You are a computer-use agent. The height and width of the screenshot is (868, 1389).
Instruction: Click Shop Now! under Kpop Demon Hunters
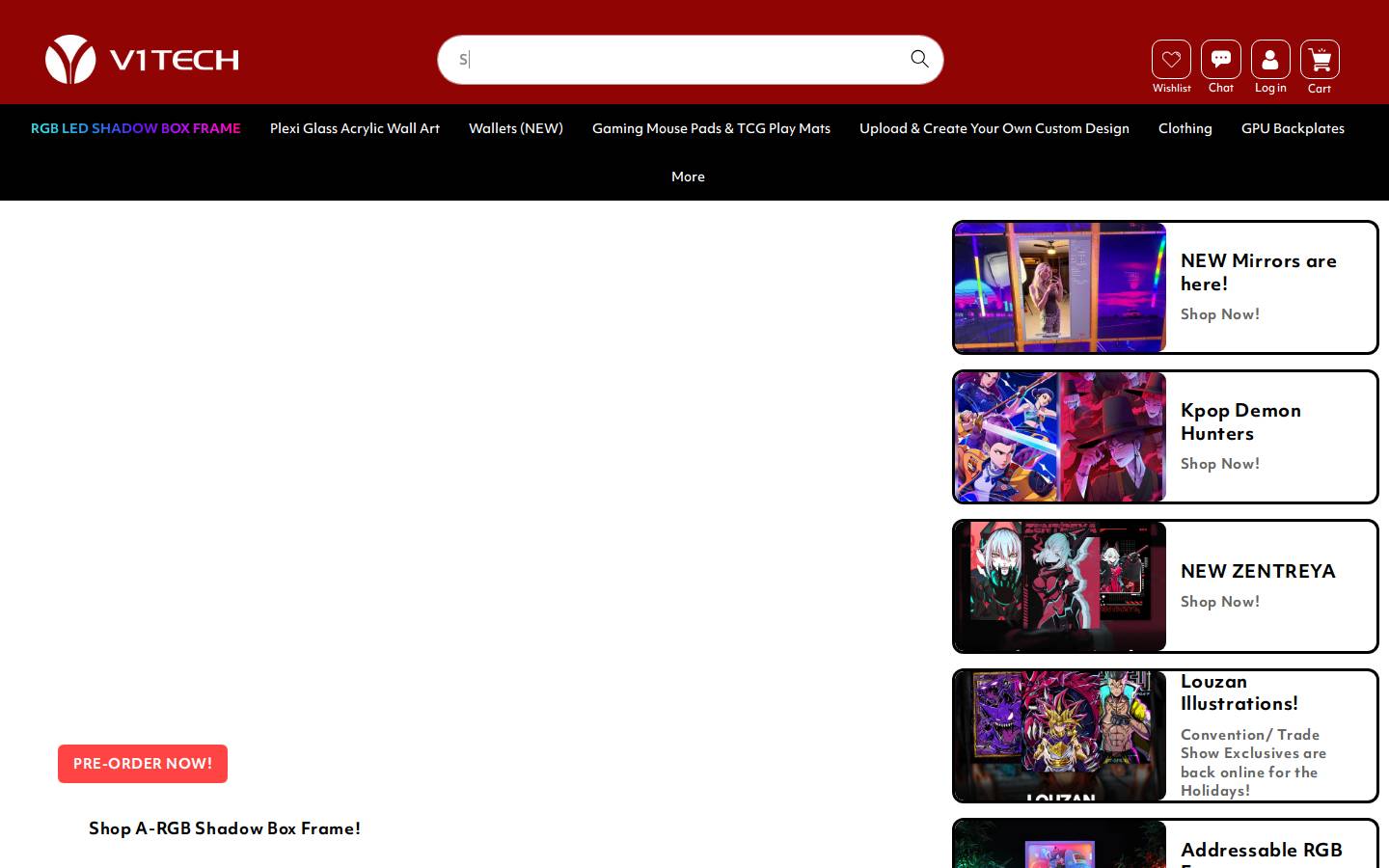coord(1220,464)
